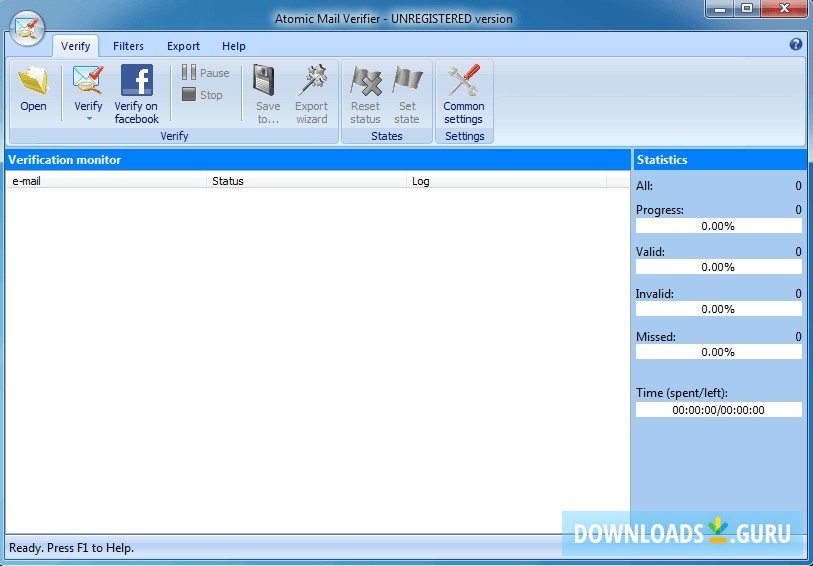813x566 pixels.
Task: Click the Statistics panel header
Action: pyautogui.click(x=720, y=160)
